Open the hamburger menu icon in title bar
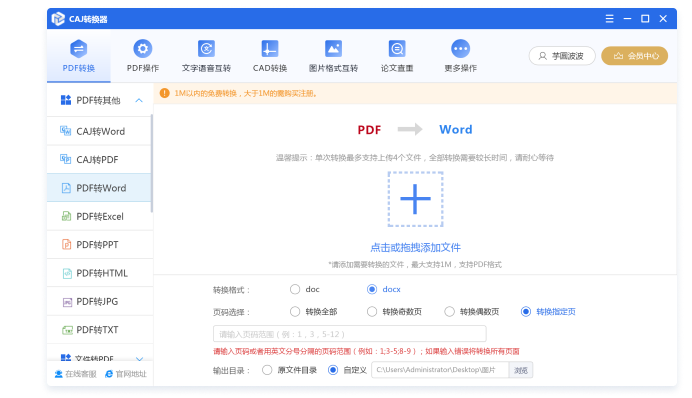 click(x=609, y=19)
